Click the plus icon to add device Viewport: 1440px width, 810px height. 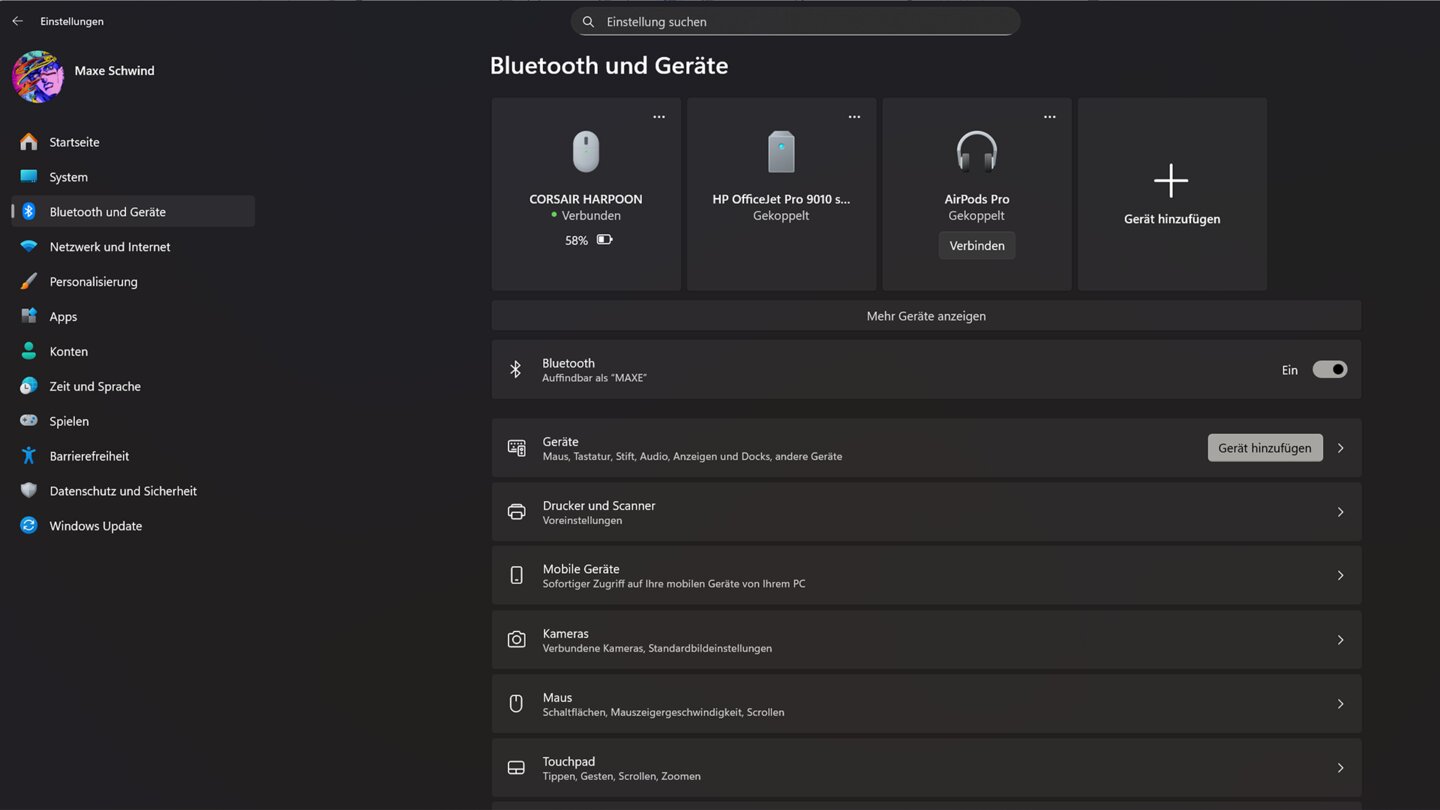coord(1171,181)
